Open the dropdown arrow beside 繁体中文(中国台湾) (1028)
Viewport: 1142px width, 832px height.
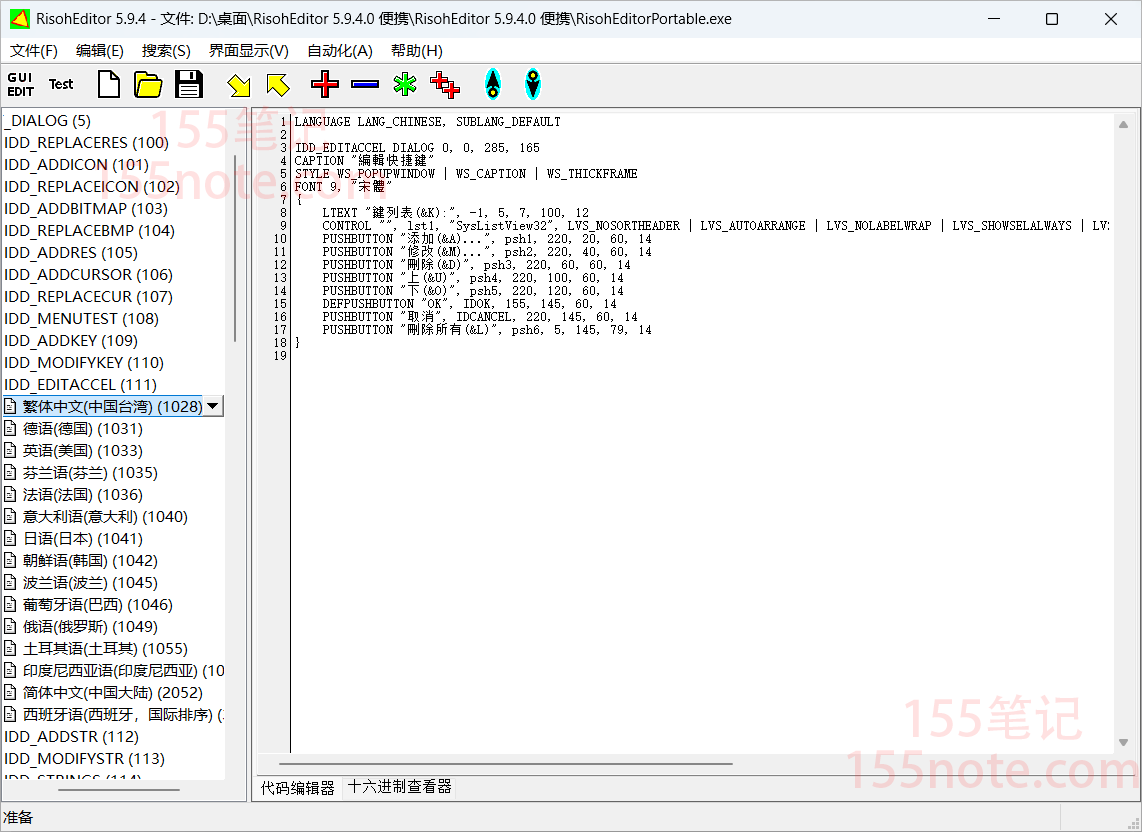[x=212, y=407]
